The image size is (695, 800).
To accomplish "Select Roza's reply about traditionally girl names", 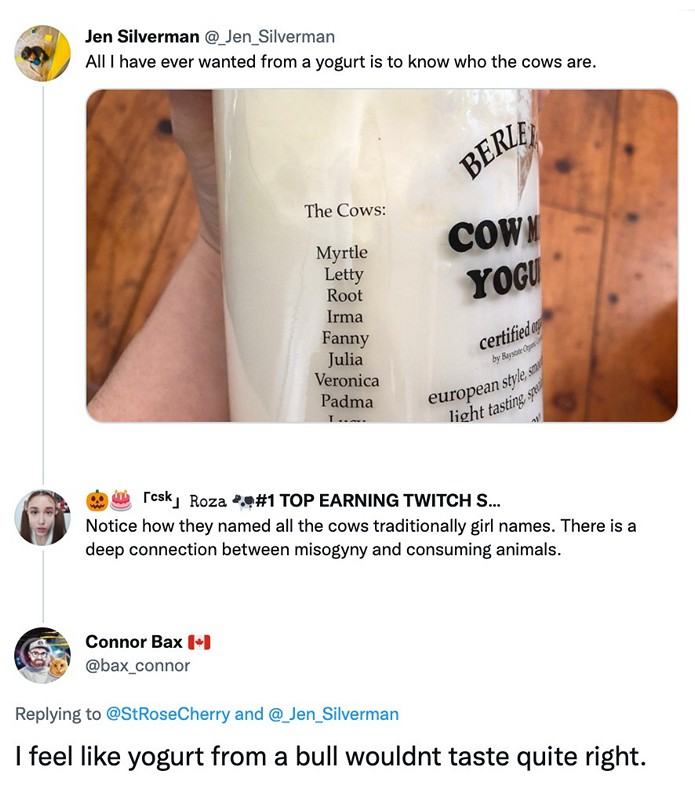I will click(x=360, y=538).
